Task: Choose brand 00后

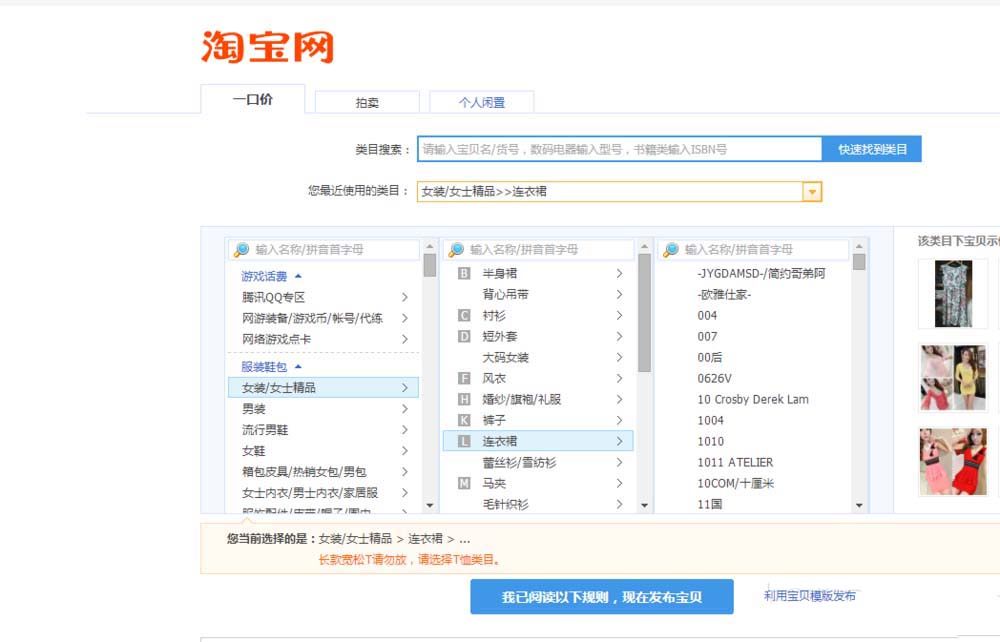Action: tap(710, 358)
